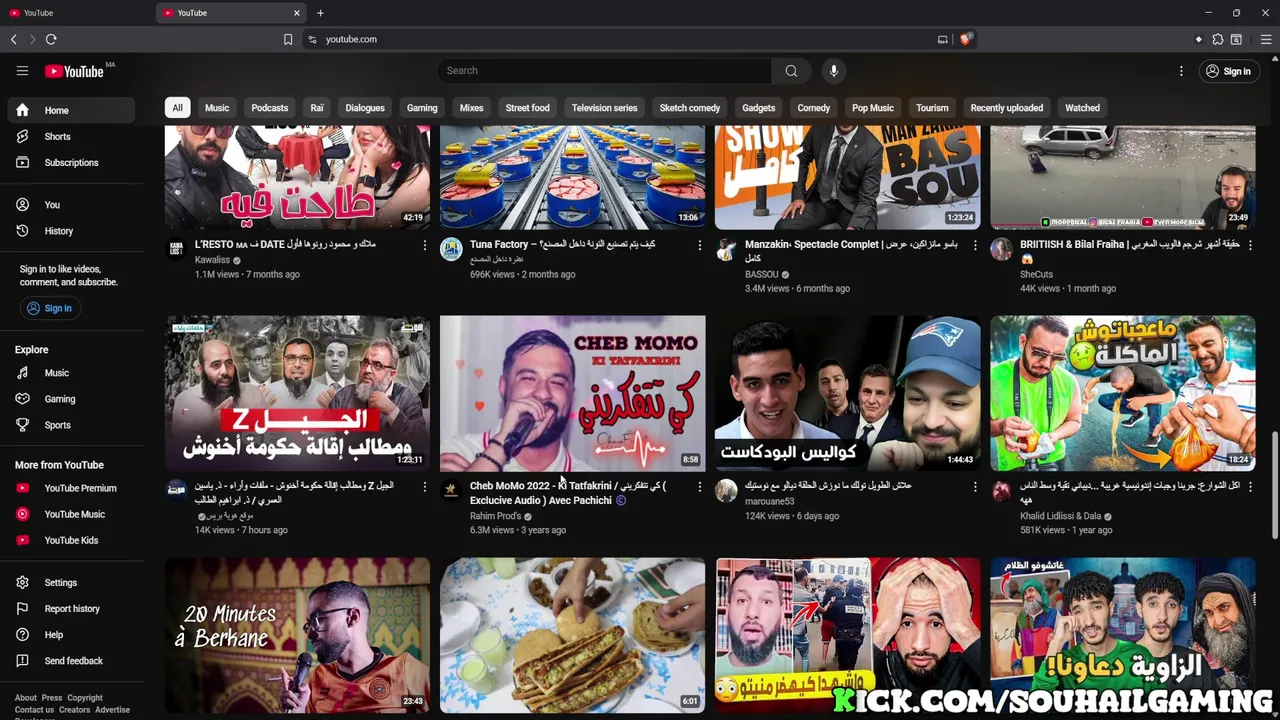1280x720 pixels.
Task: Open the You section in sidebar
Action: click(71, 204)
